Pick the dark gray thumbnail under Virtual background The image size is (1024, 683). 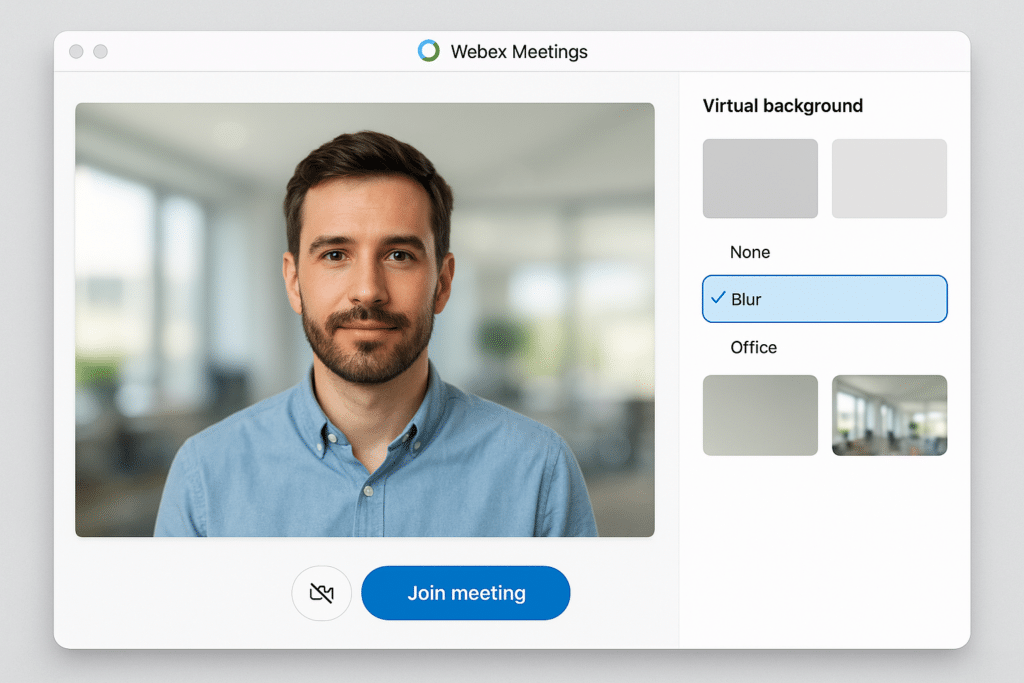click(760, 178)
